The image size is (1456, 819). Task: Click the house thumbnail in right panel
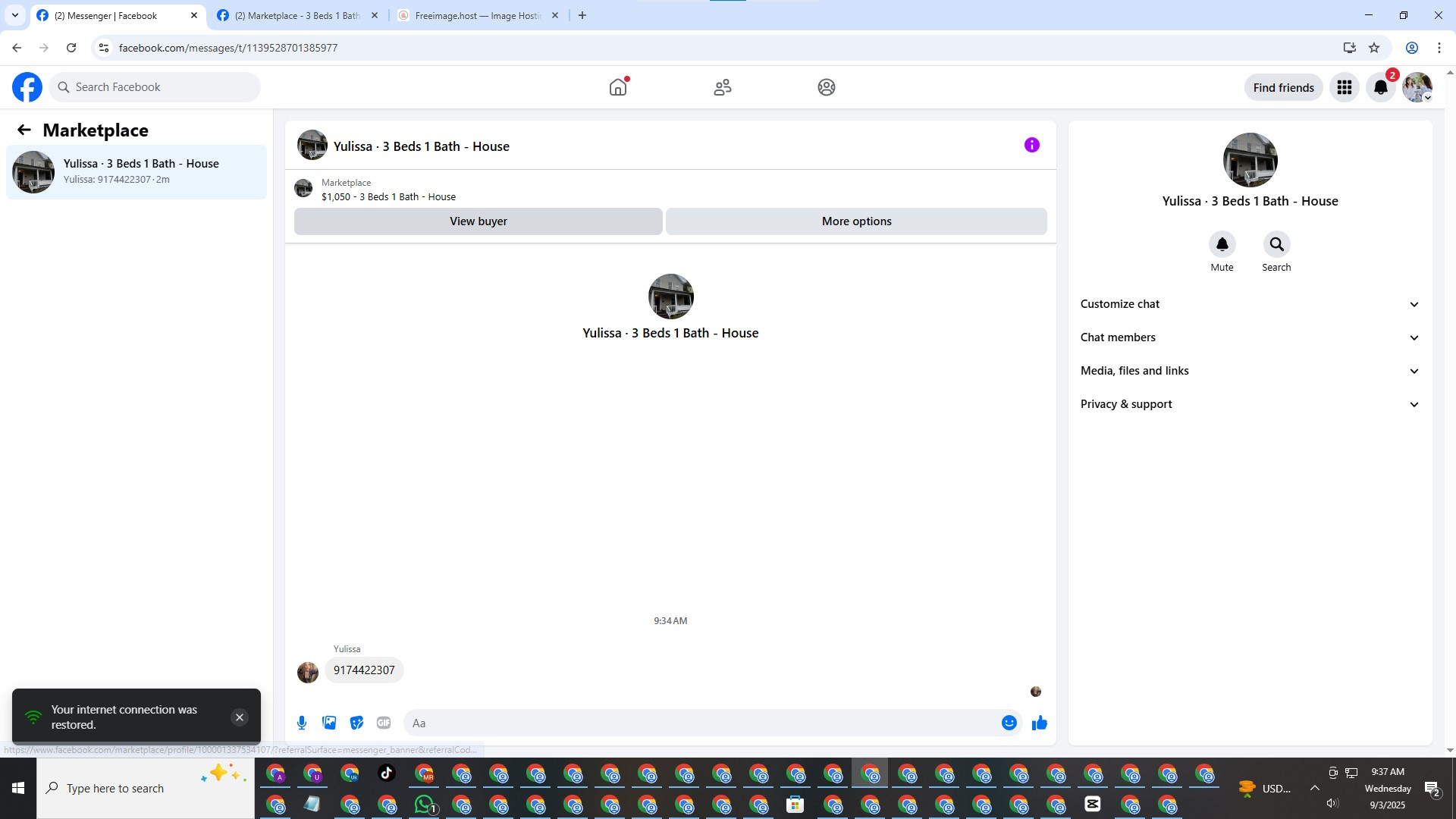tap(1250, 160)
